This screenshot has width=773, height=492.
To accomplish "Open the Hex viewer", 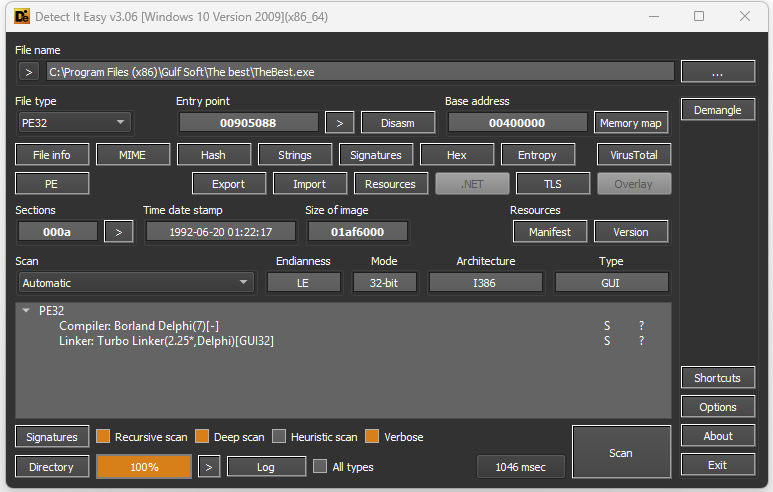I will coord(457,155).
